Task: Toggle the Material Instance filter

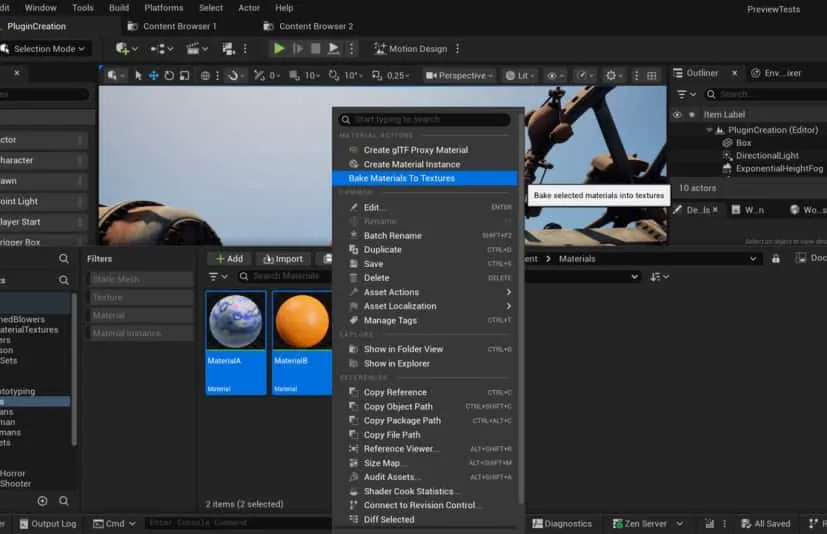Action: click(141, 333)
